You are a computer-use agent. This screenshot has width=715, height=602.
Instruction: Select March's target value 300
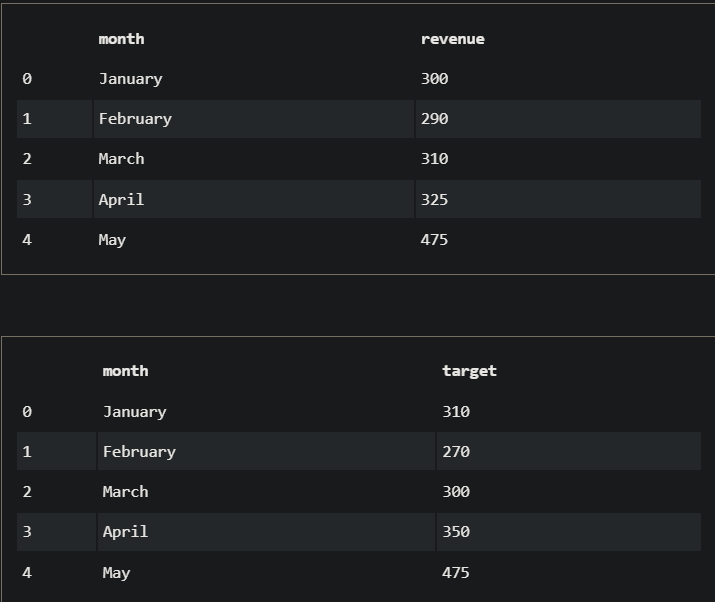[x=455, y=492]
